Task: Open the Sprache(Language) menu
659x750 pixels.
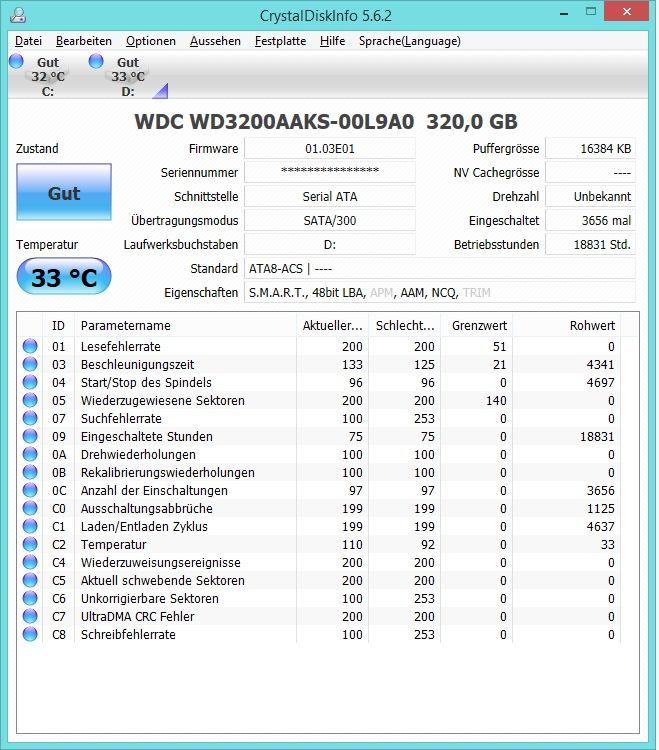Action: point(410,41)
